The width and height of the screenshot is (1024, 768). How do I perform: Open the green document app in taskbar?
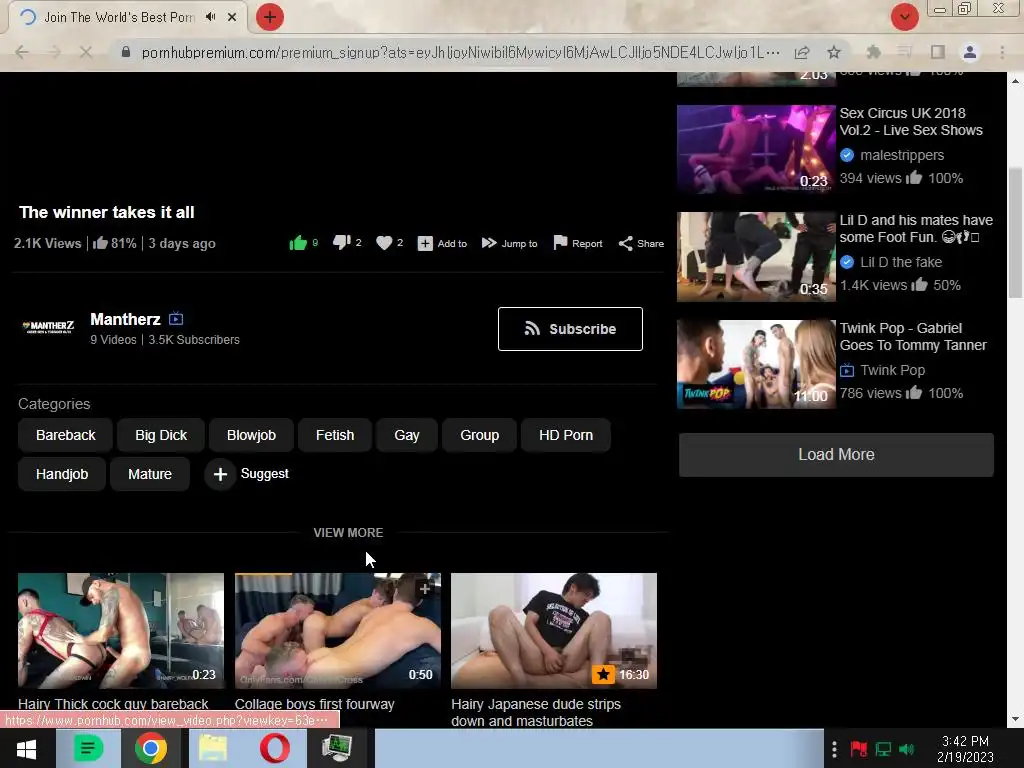point(88,748)
